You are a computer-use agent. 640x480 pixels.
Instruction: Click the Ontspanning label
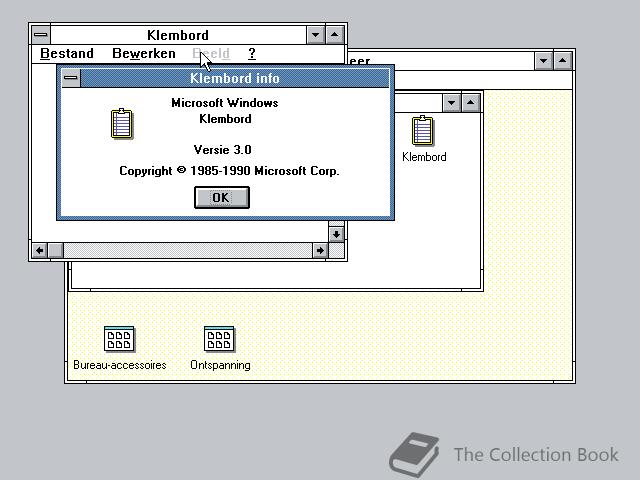click(x=220, y=365)
